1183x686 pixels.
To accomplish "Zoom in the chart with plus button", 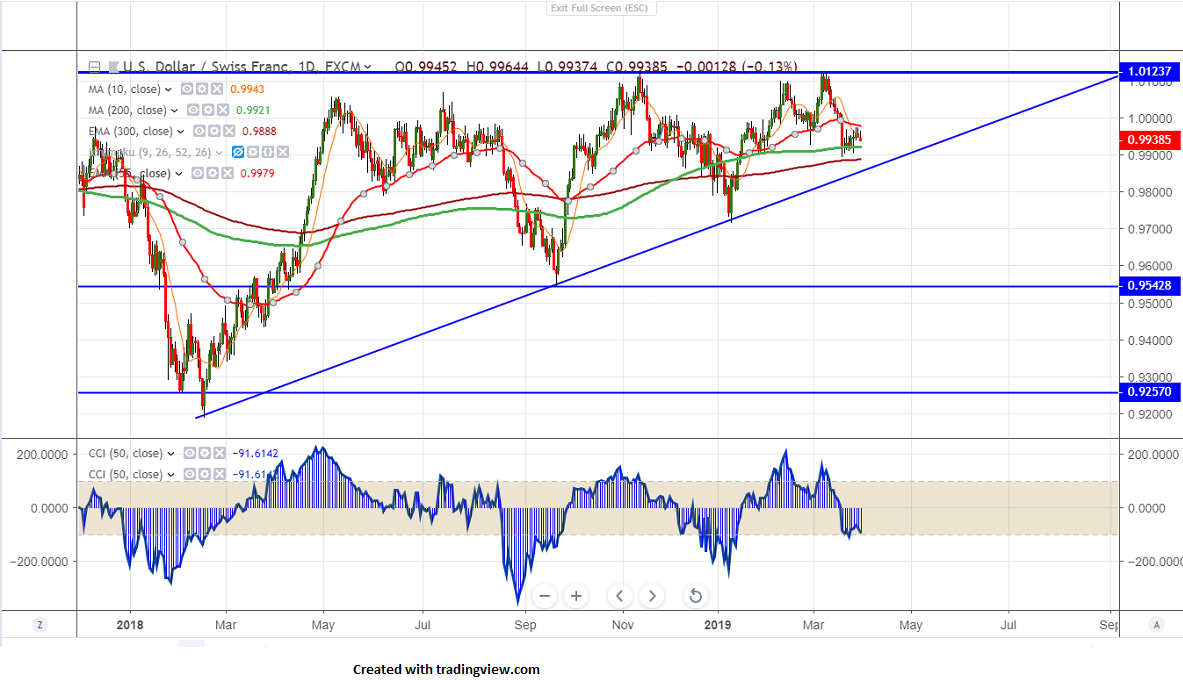I will coord(576,596).
